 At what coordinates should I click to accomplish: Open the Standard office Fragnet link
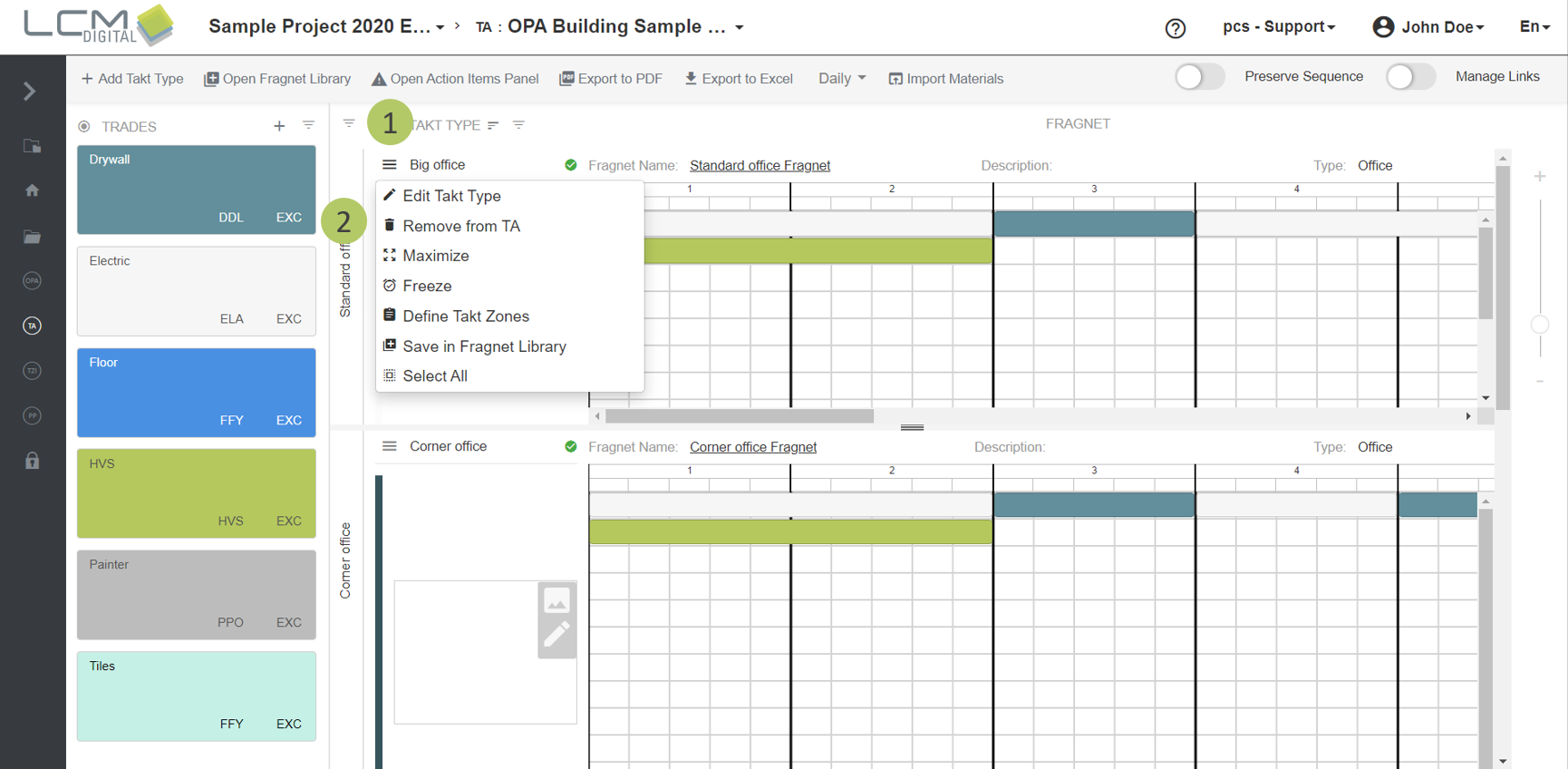[760, 166]
